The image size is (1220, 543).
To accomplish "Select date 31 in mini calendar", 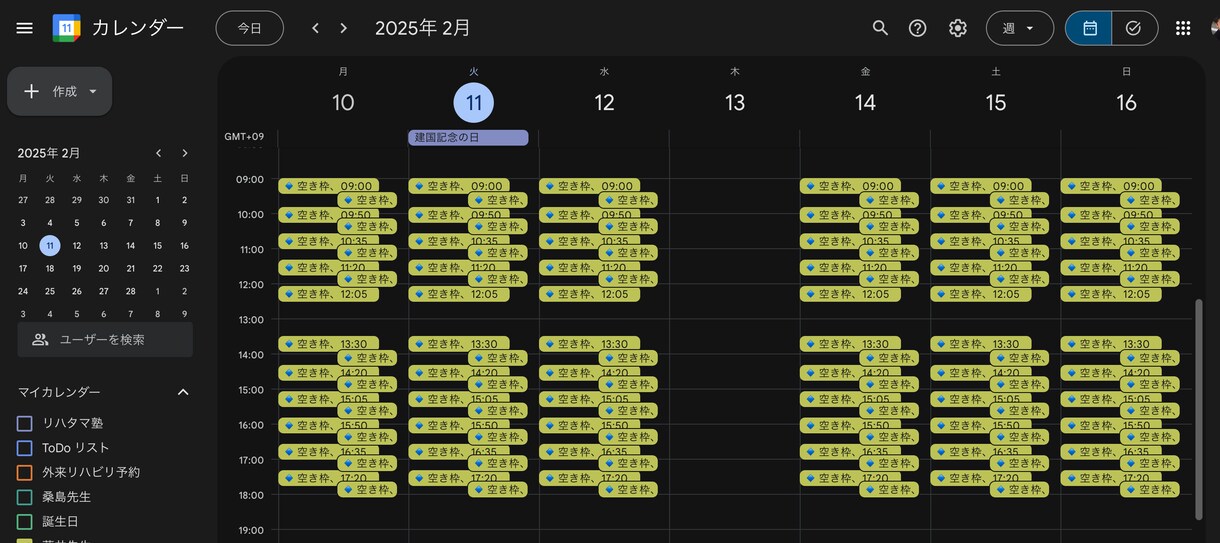I will tap(130, 200).
